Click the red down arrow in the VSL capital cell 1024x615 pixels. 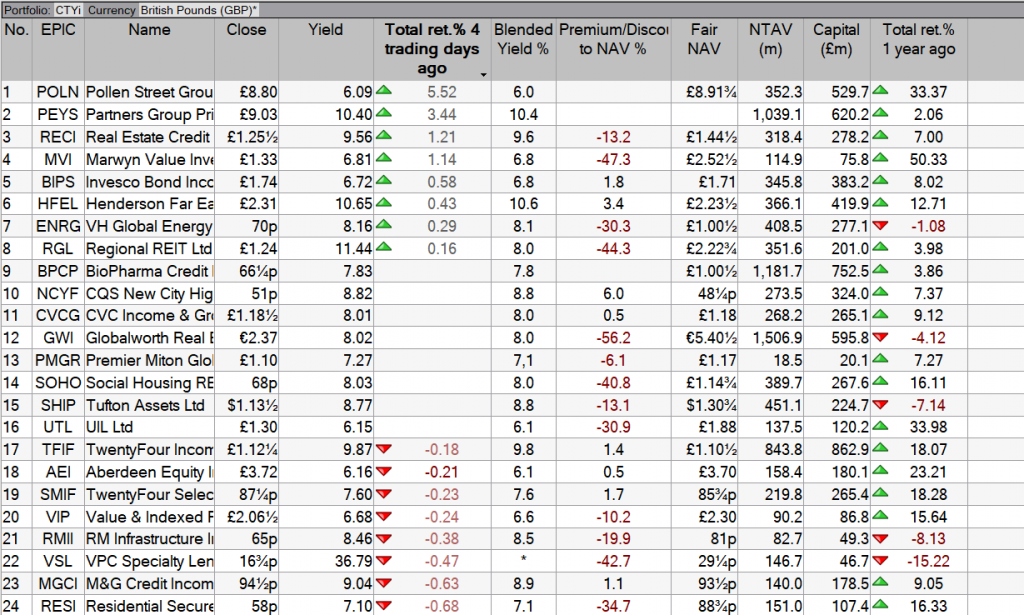pyautogui.click(x=880, y=560)
